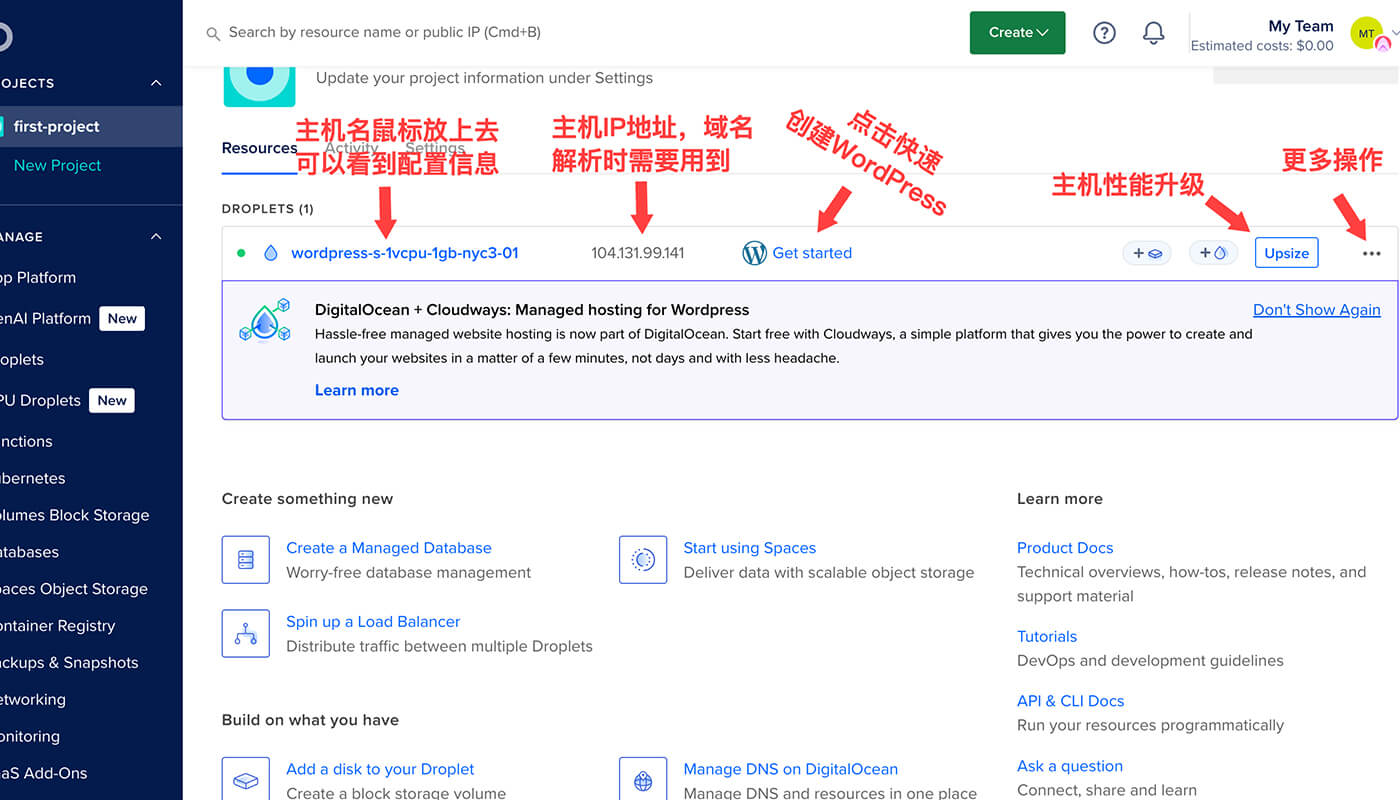Image resolution: width=1400 pixels, height=800 pixels.
Task: Click the search magnifier icon
Action: pyautogui.click(x=213, y=34)
